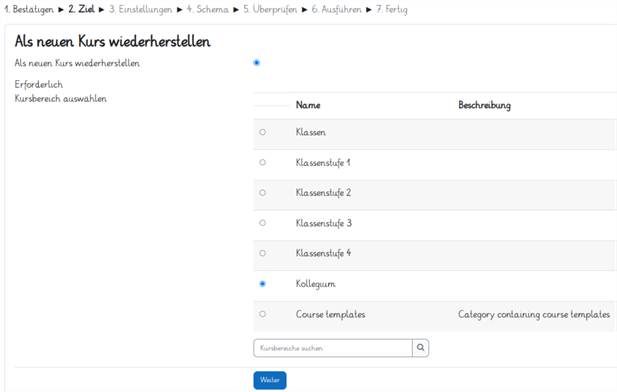Screen dimensions: 617x392
Task: Click step '4. Schema' in progress bar
Action: tap(207, 9)
